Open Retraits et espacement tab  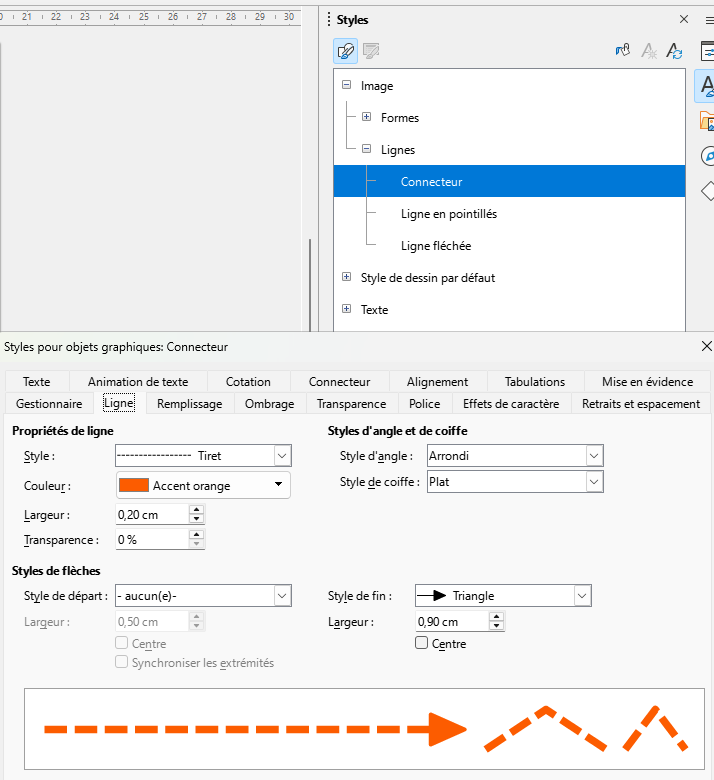point(641,403)
